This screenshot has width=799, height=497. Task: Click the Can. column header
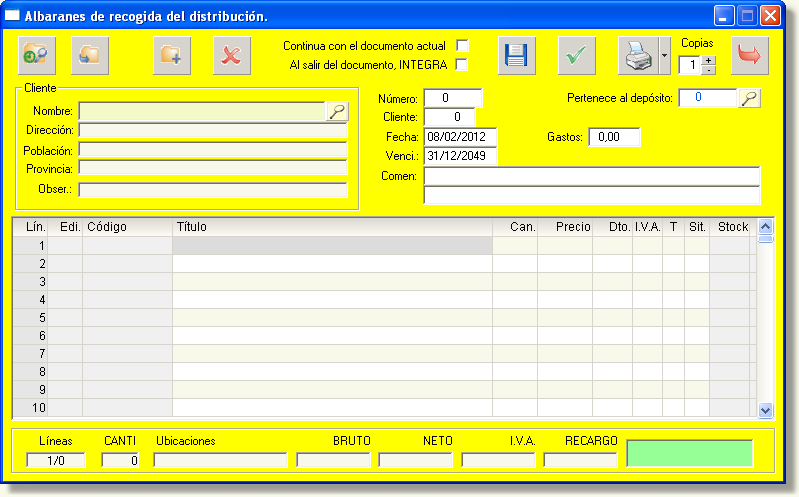click(x=515, y=227)
